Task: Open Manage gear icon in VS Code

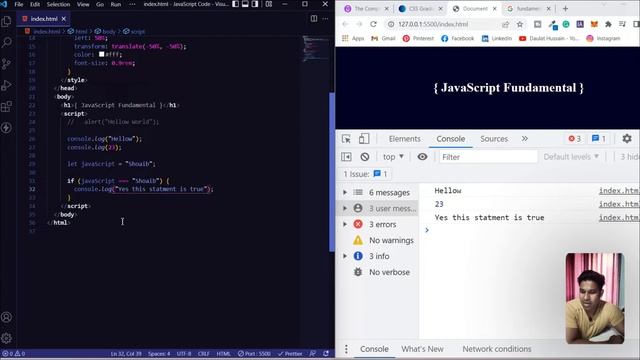Action: point(7,338)
